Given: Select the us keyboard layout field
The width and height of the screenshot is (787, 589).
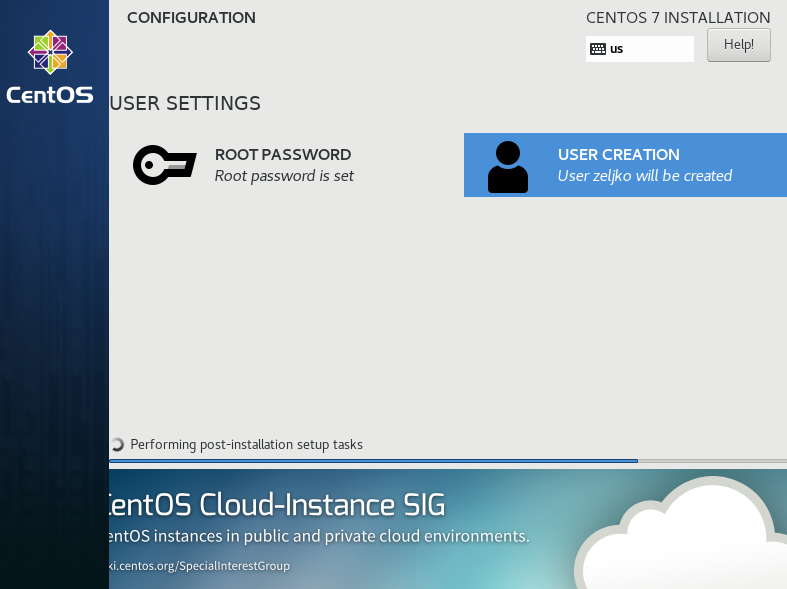Looking at the screenshot, I should [x=639, y=49].
